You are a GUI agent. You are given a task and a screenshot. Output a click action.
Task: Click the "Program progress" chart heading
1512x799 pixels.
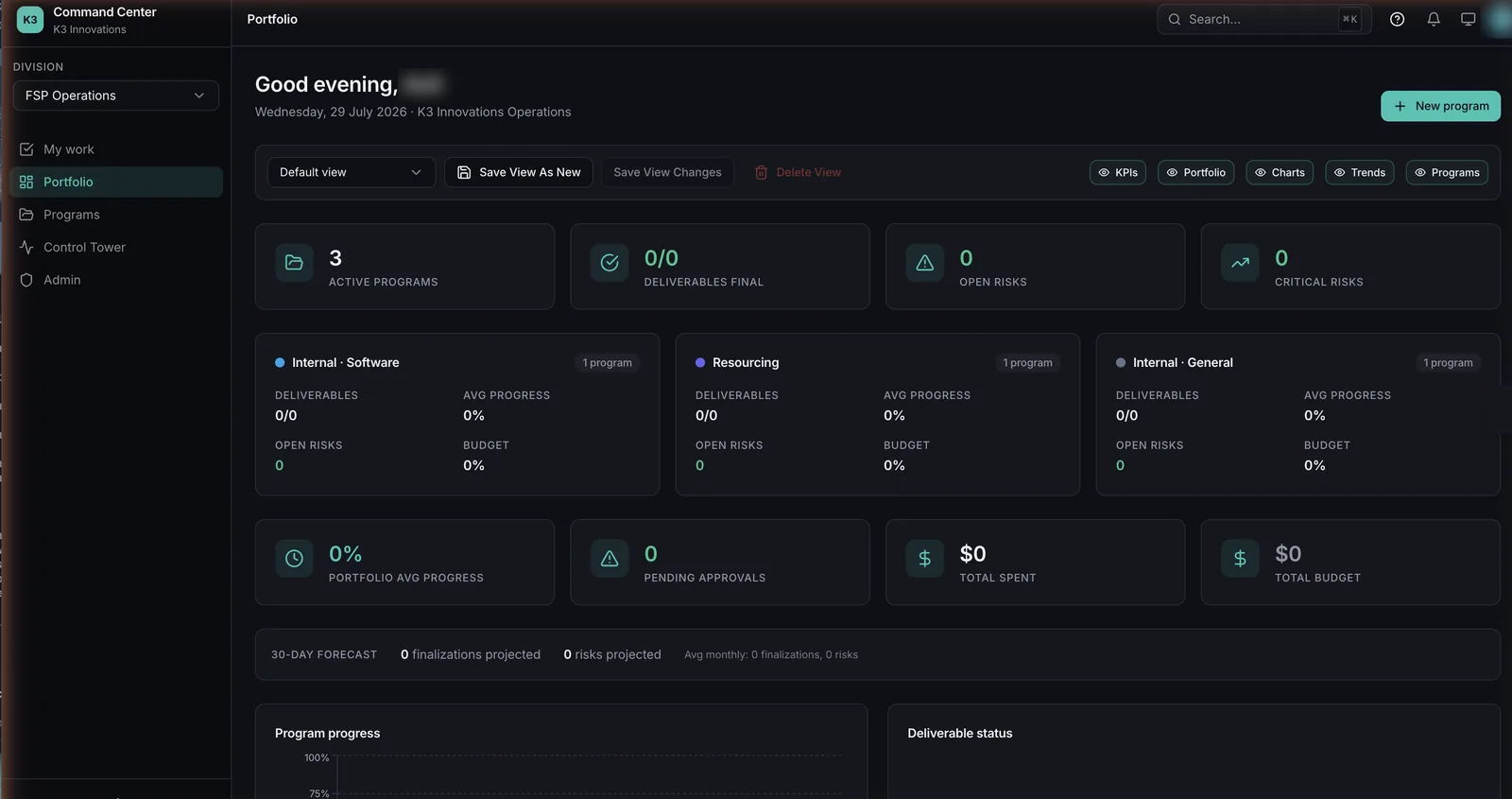(x=328, y=733)
